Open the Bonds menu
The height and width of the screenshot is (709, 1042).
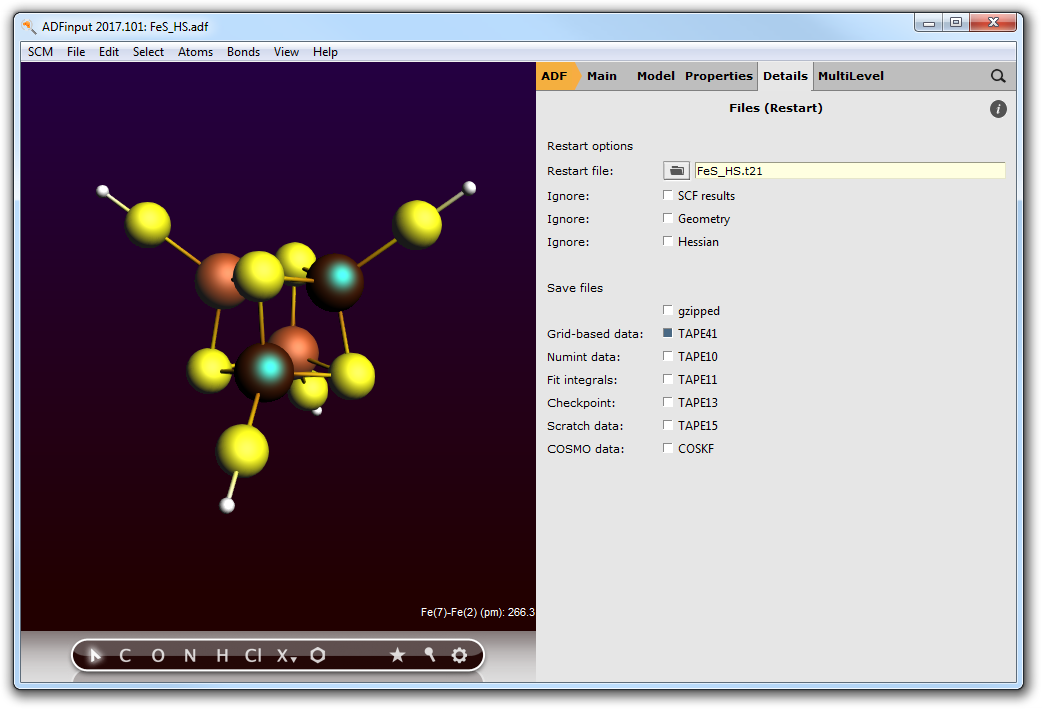(243, 52)
